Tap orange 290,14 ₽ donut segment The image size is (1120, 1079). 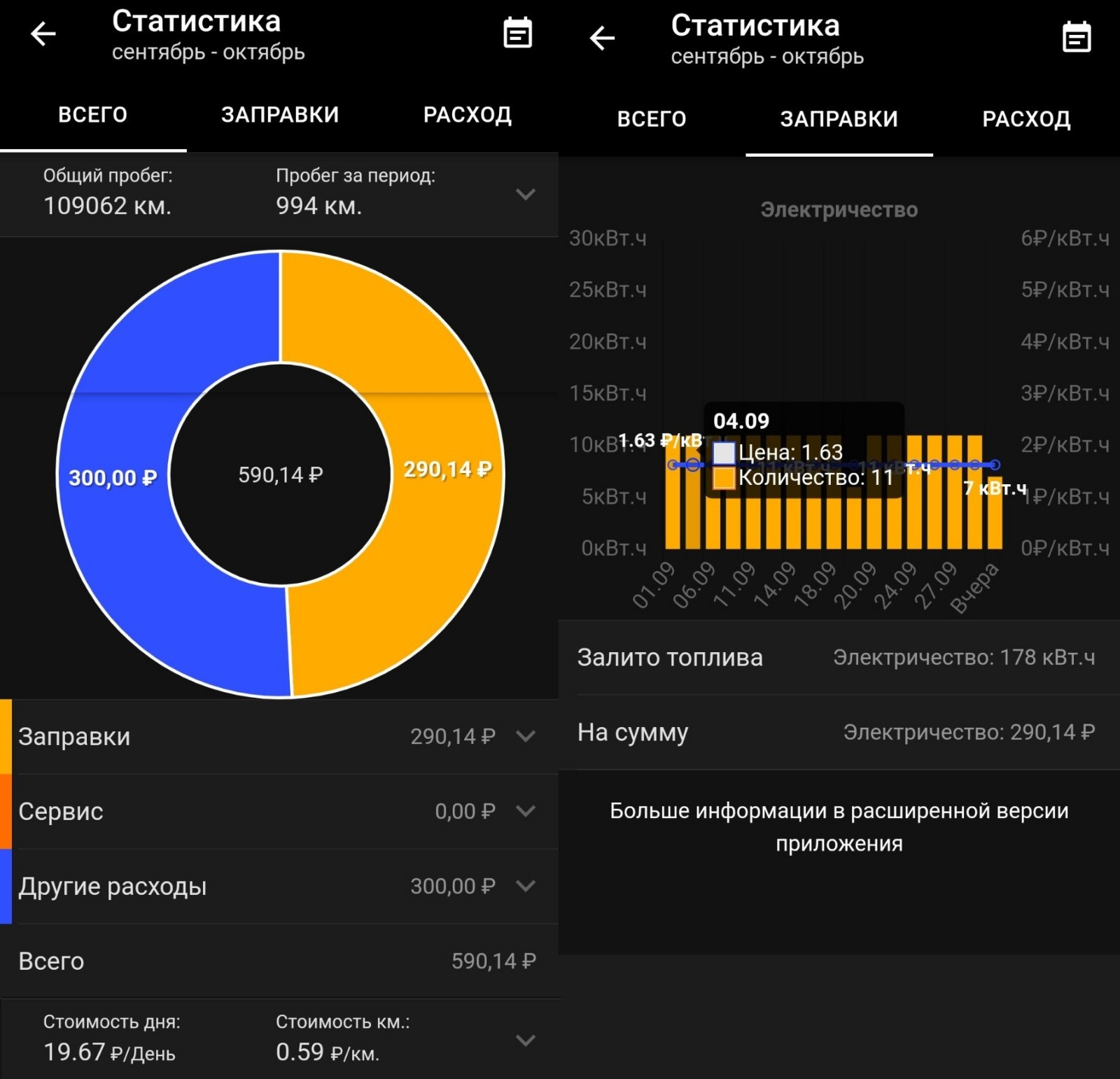point(447,469)
